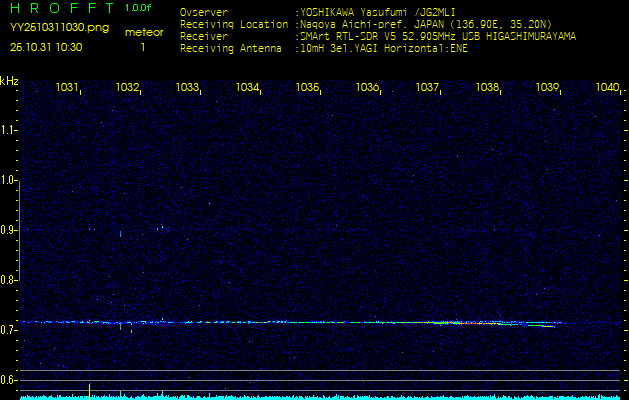Click the yellow meteor label
This screenshot has height=400, width=629.
click(143, 33)
